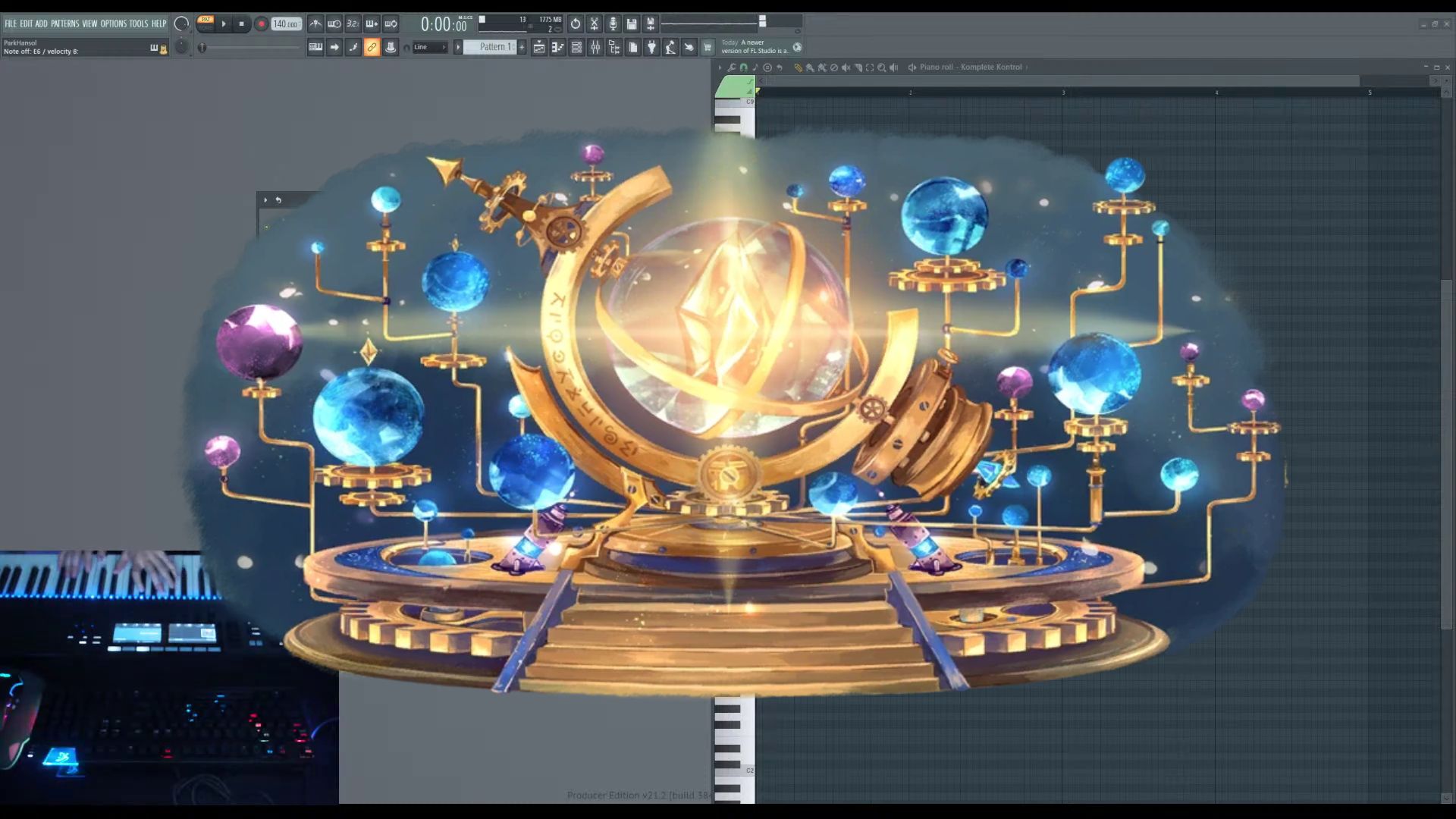Click the note/clip grouping stamp icon

click(391, 47)
